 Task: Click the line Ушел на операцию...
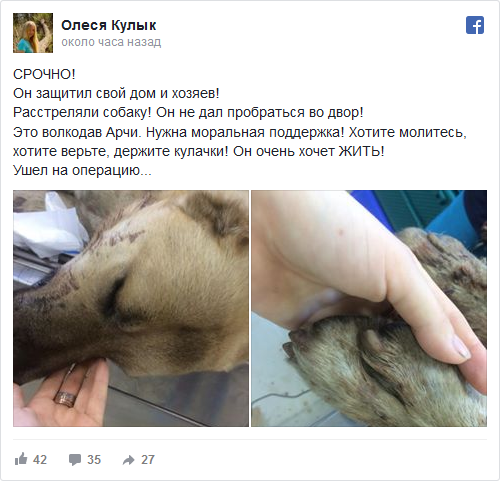[x=82, y=170]
